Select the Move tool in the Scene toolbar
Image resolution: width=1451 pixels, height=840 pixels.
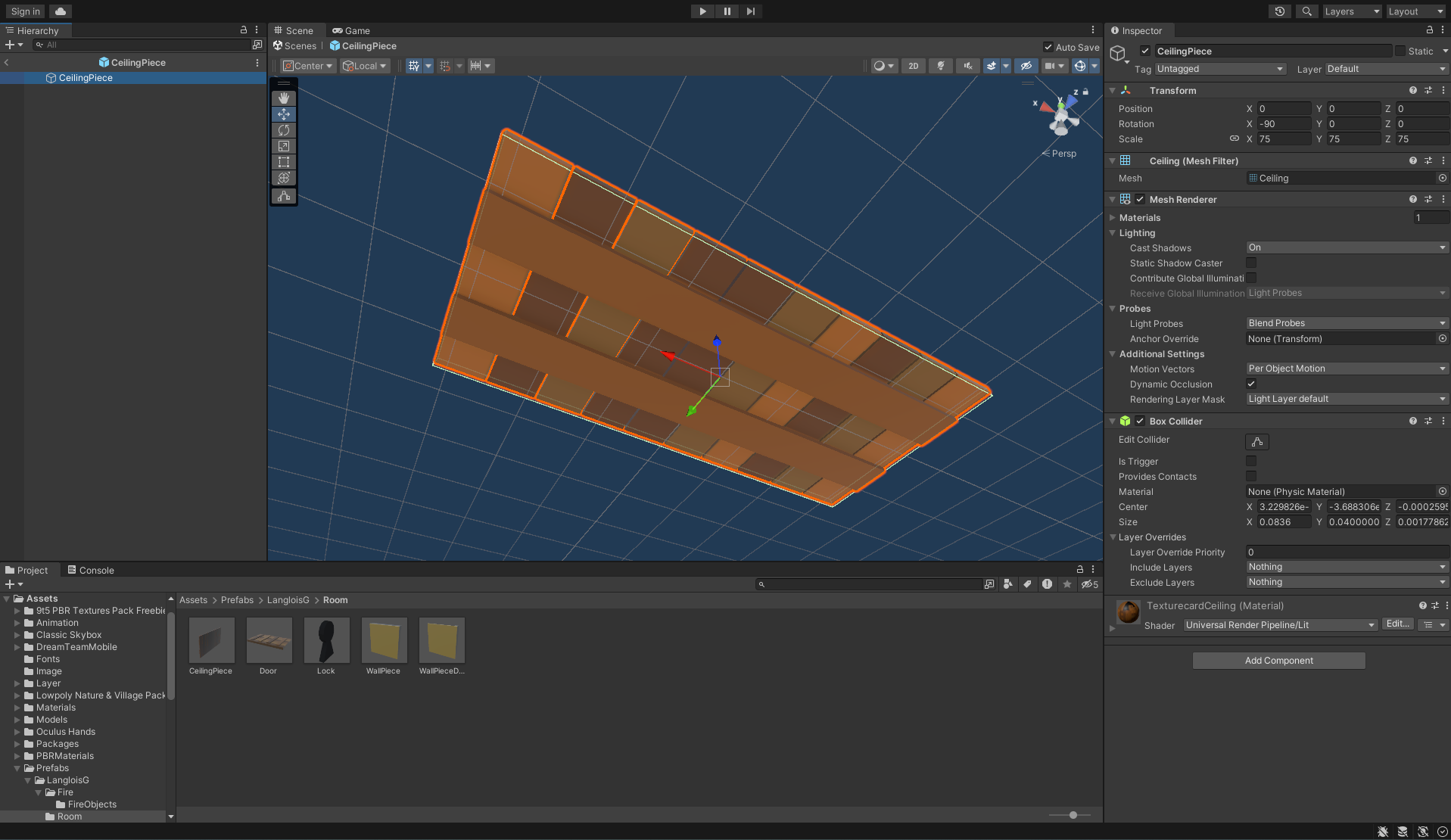[x=283, y=114]
